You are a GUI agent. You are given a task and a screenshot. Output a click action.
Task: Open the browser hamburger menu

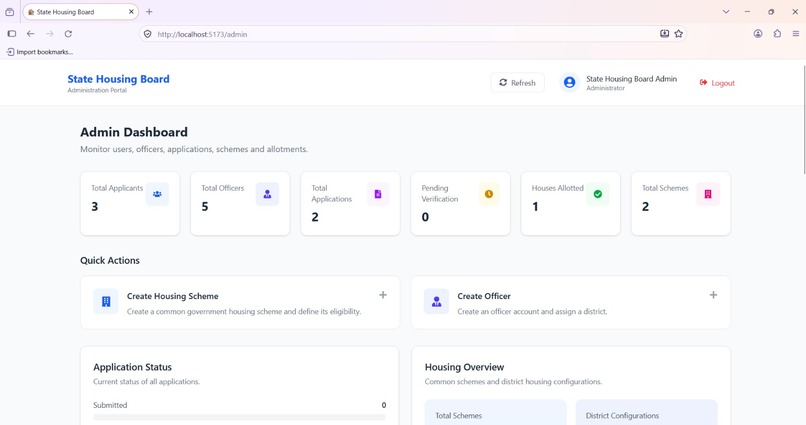tap(796, 34)
